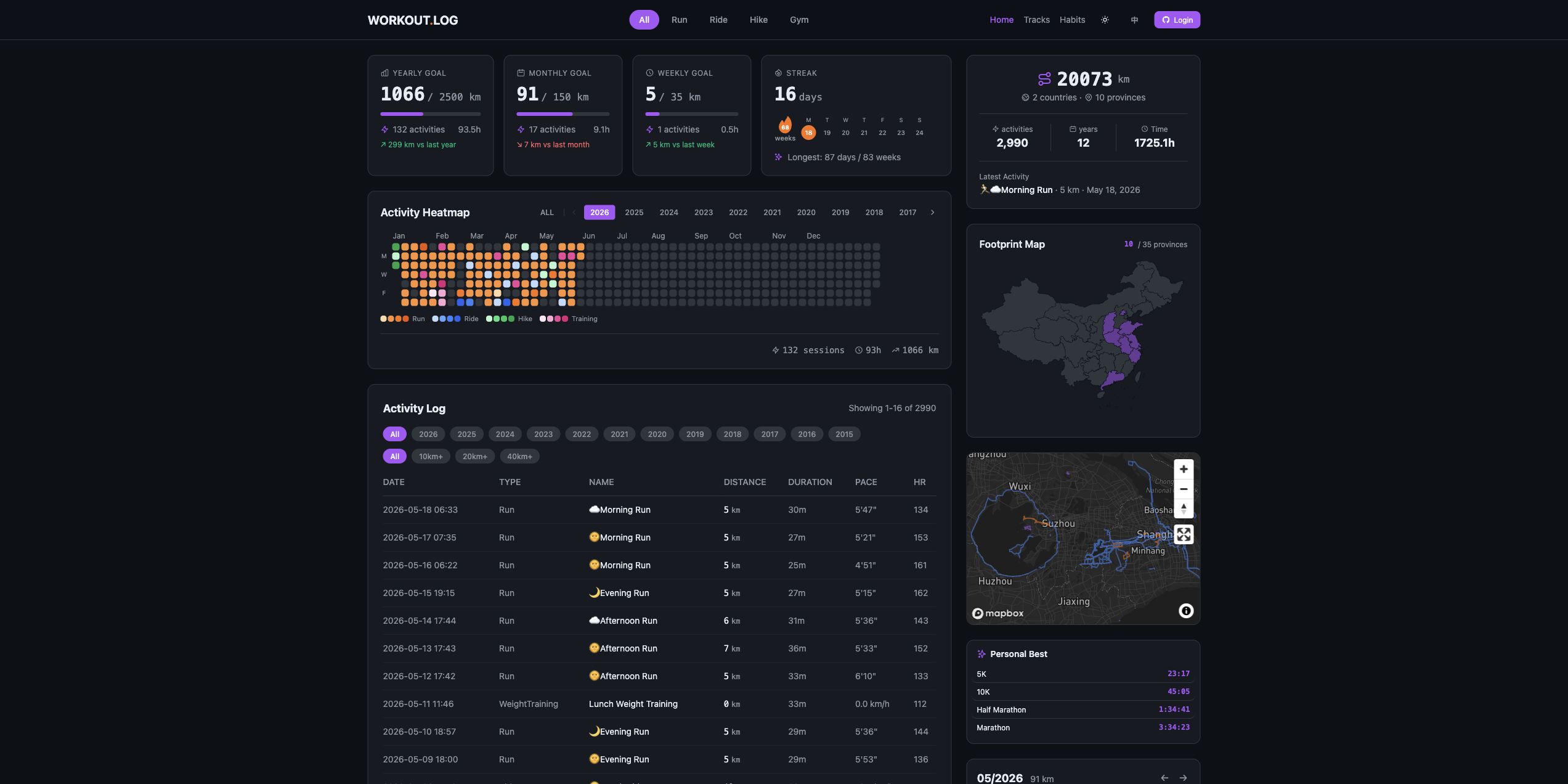Click the Yearly Goal progress bar
The image size is (1568, 784).
[431, 114]
